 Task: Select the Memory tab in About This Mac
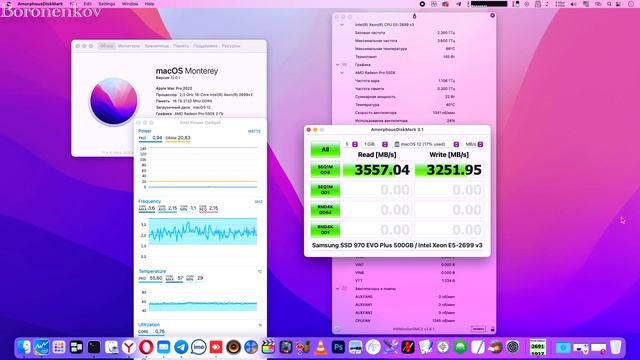[x=181, y=46]
